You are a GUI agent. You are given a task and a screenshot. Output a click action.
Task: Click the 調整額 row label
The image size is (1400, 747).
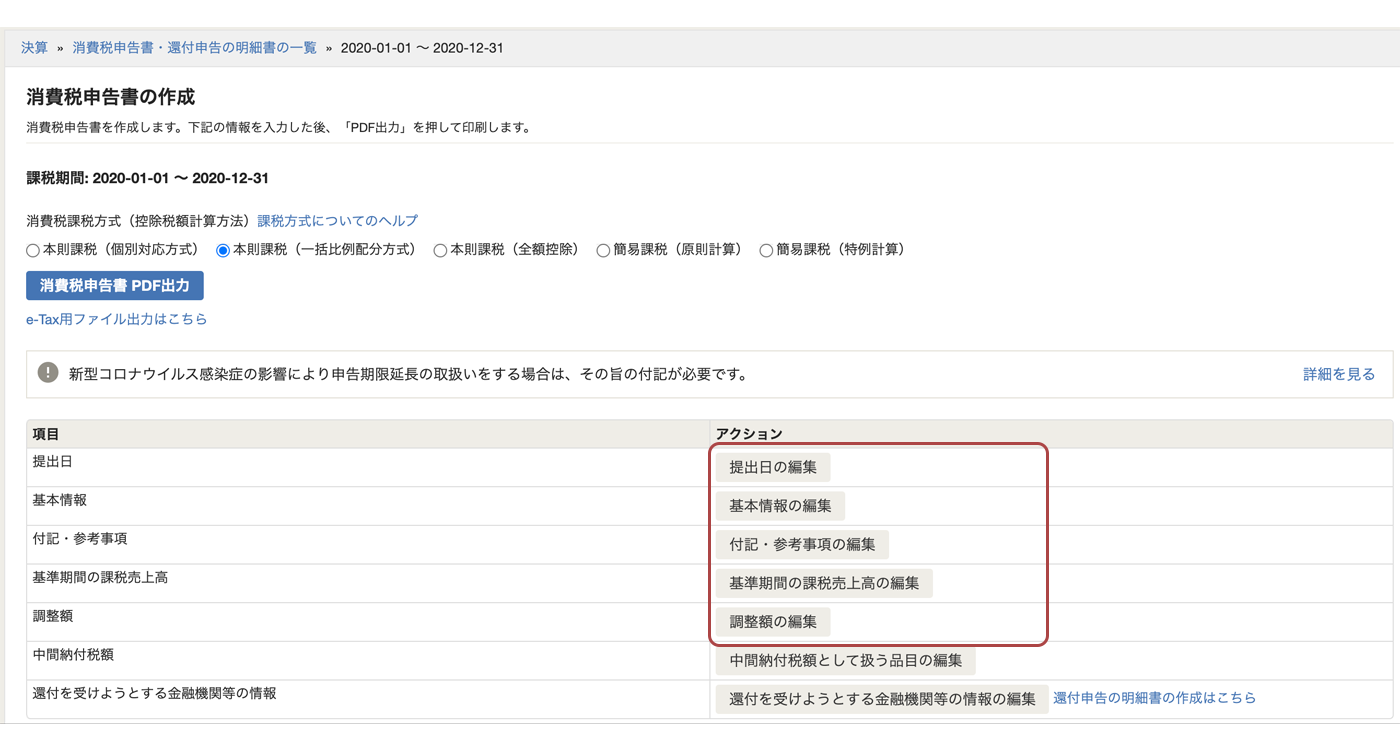point(53,616)
